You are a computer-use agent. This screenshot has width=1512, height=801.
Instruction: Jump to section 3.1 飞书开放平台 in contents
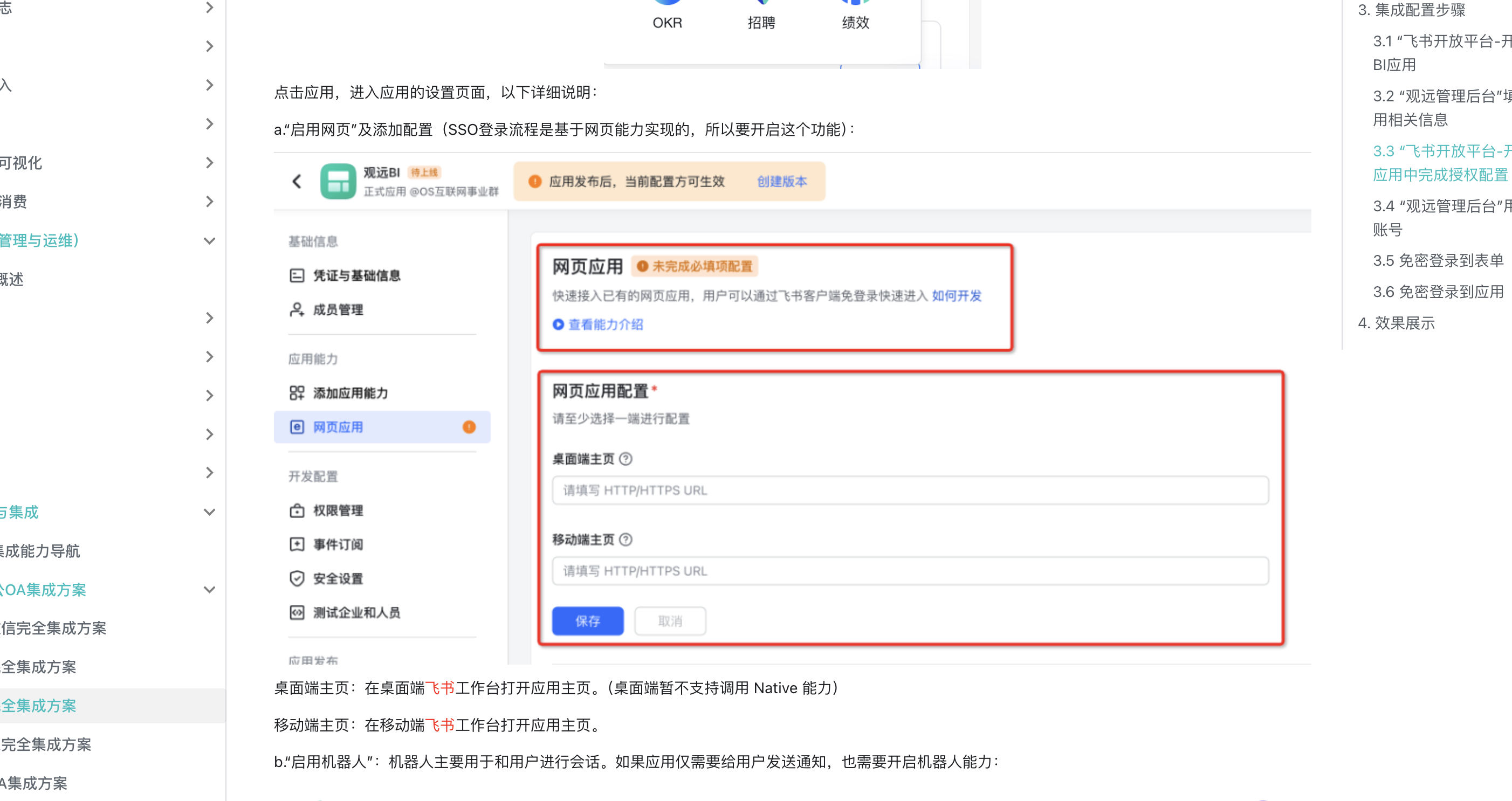(1441, 53)
